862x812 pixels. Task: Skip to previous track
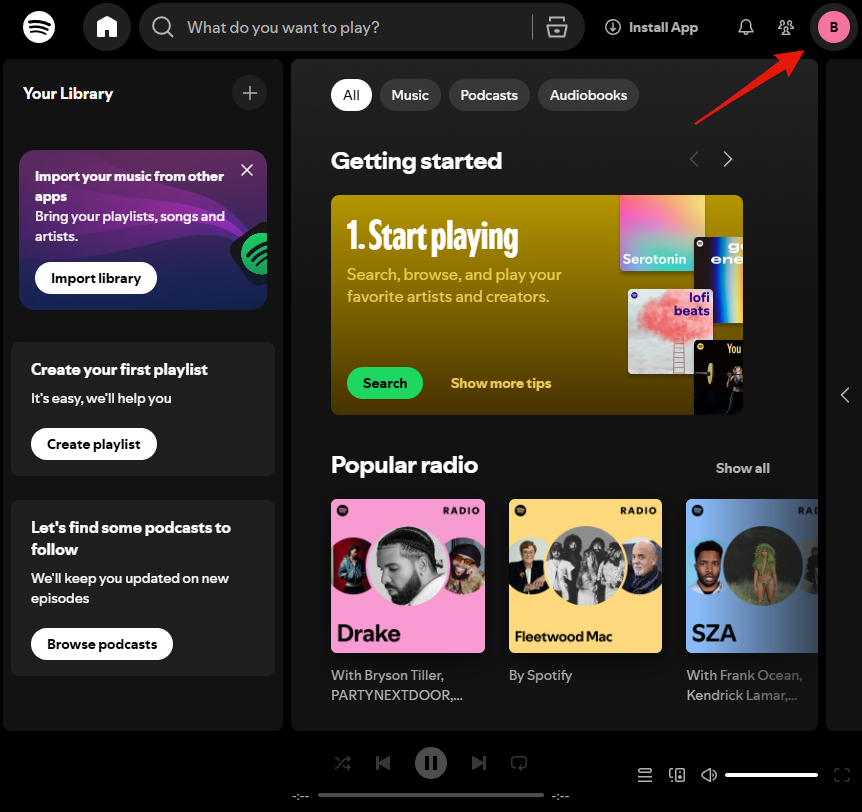tap(383, 763)
